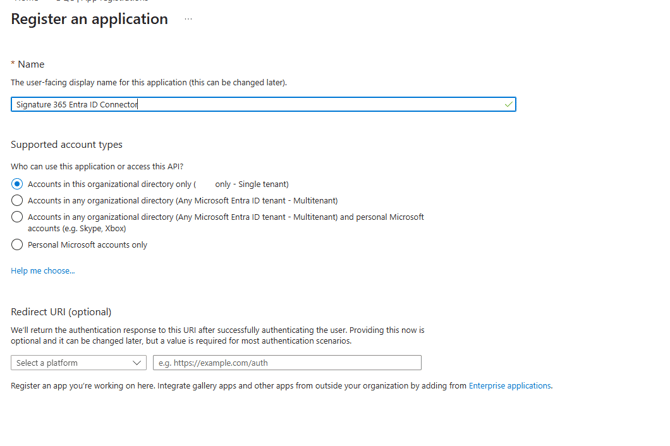Click the green validation checkmark in Name field
This screenshot has height=446, width=670.
tap(508, 104)
